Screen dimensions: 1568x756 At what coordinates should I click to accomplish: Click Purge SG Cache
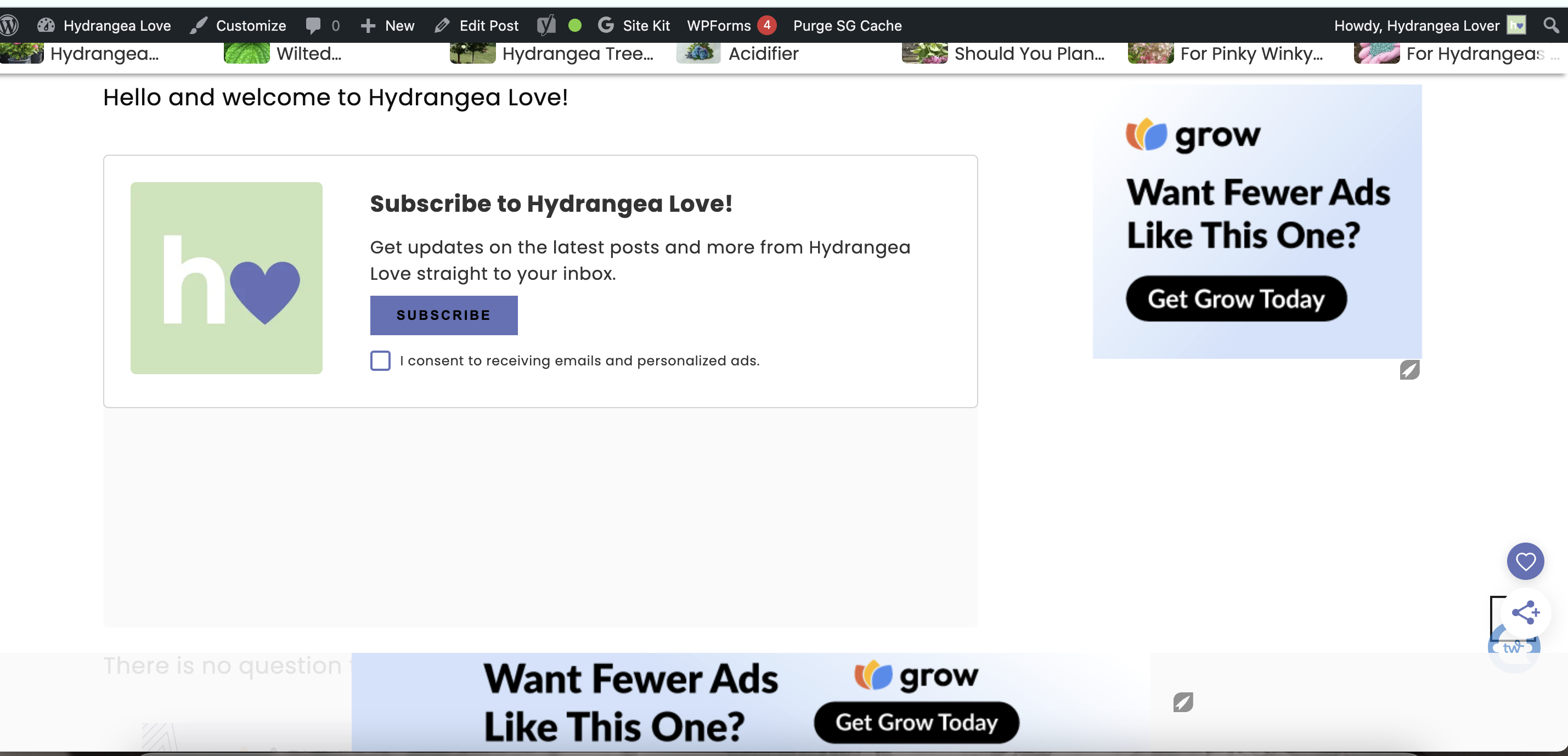(x=847, y=26)
